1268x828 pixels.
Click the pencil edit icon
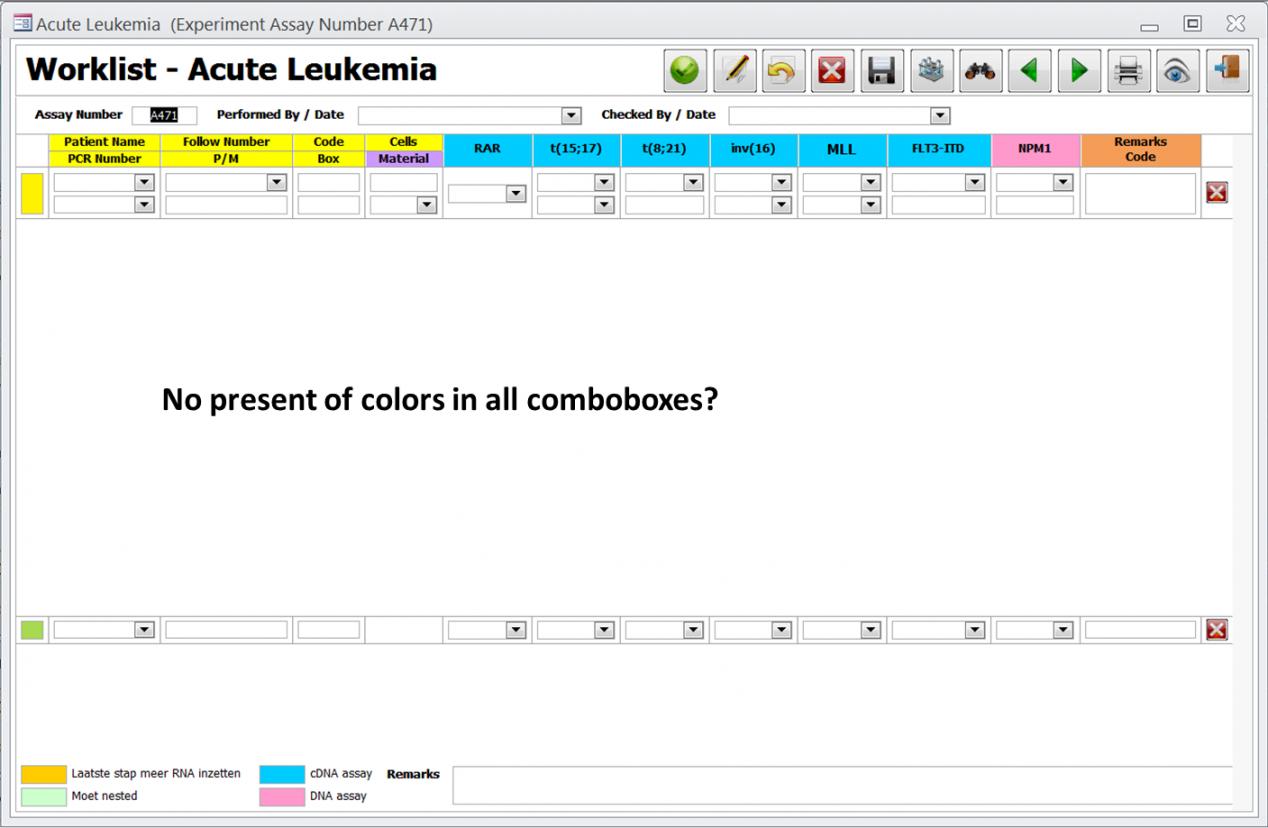735,71
